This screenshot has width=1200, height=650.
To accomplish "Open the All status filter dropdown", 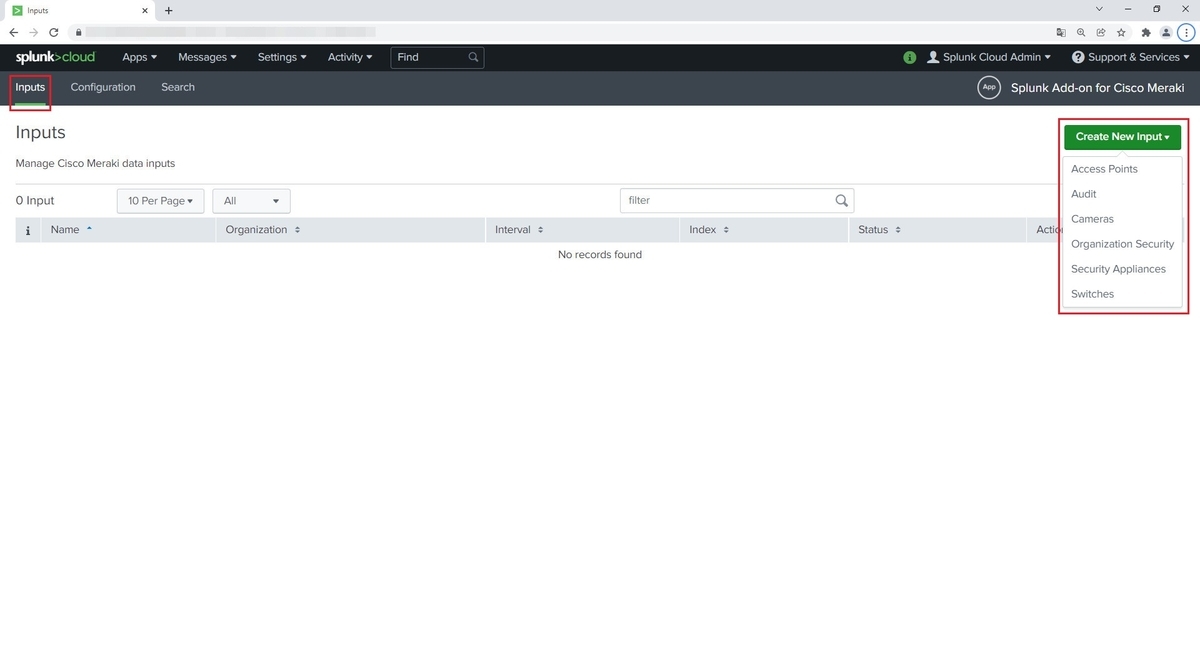I will coord(250,200).
